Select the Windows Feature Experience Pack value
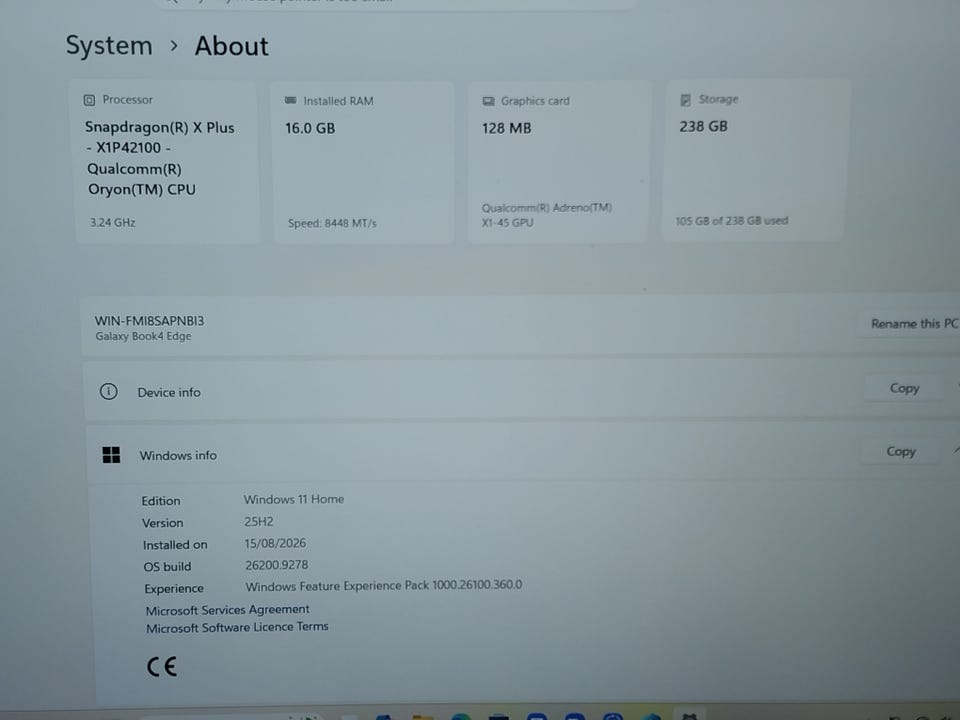 click(x=384, y=585)
